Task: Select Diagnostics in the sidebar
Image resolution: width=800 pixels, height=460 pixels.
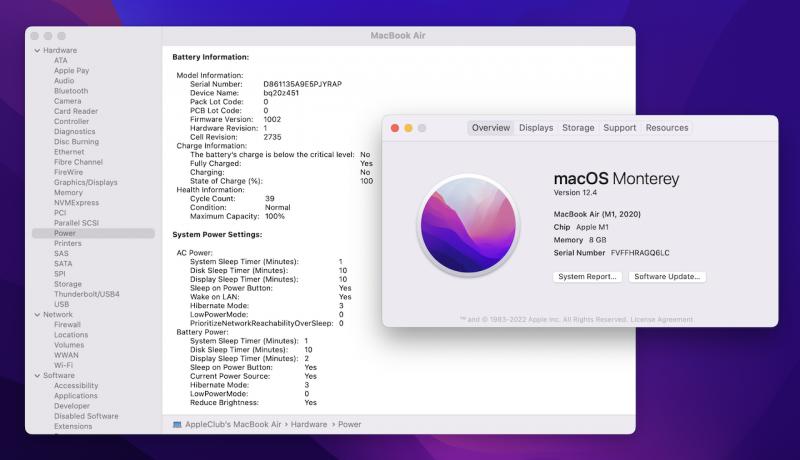Action: pos(74,132)
